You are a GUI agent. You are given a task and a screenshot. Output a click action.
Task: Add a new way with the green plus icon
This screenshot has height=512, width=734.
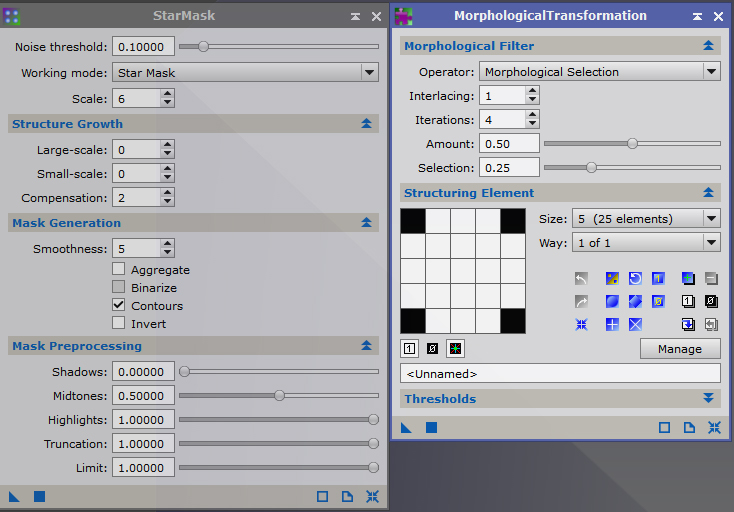click(x=688, y=279)
